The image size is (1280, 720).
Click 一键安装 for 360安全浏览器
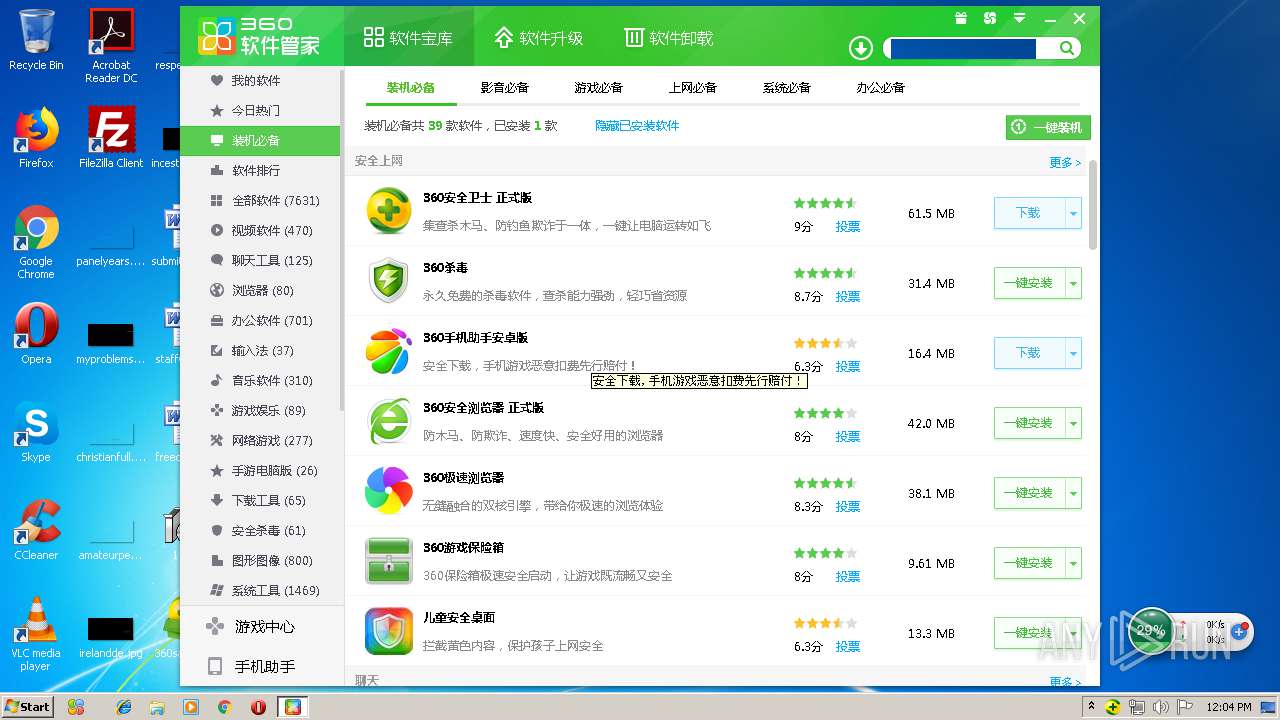(x=1029, y=423)
